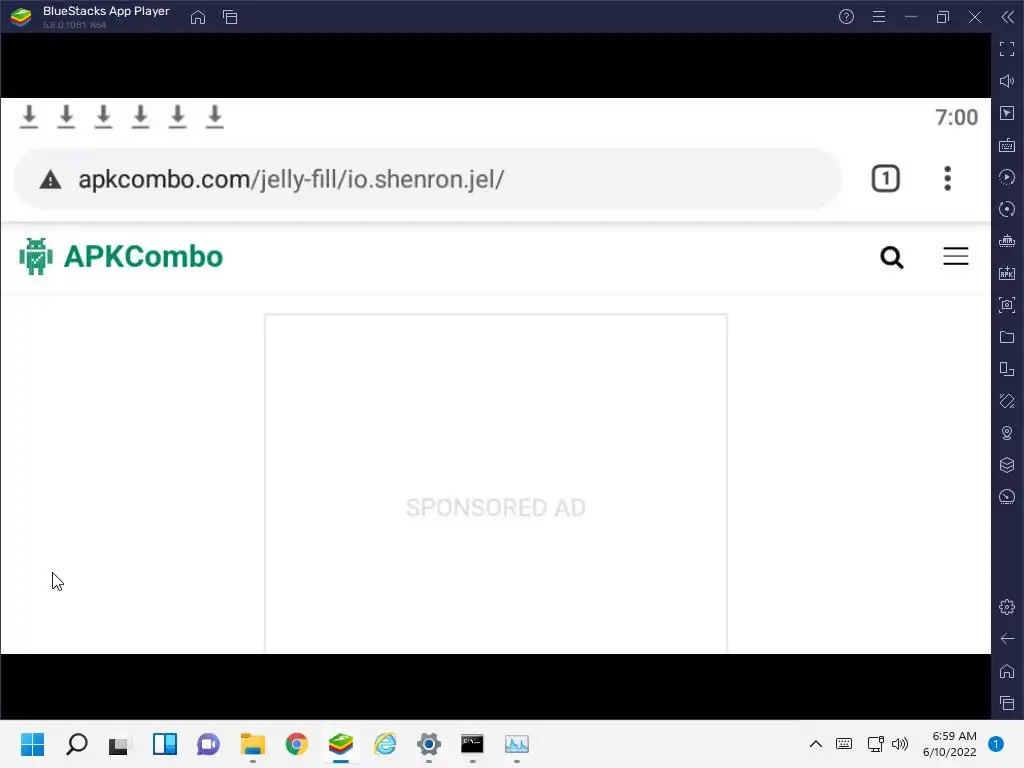
Task: Open the APKCombo search magnifier
Action: point(891,257)
